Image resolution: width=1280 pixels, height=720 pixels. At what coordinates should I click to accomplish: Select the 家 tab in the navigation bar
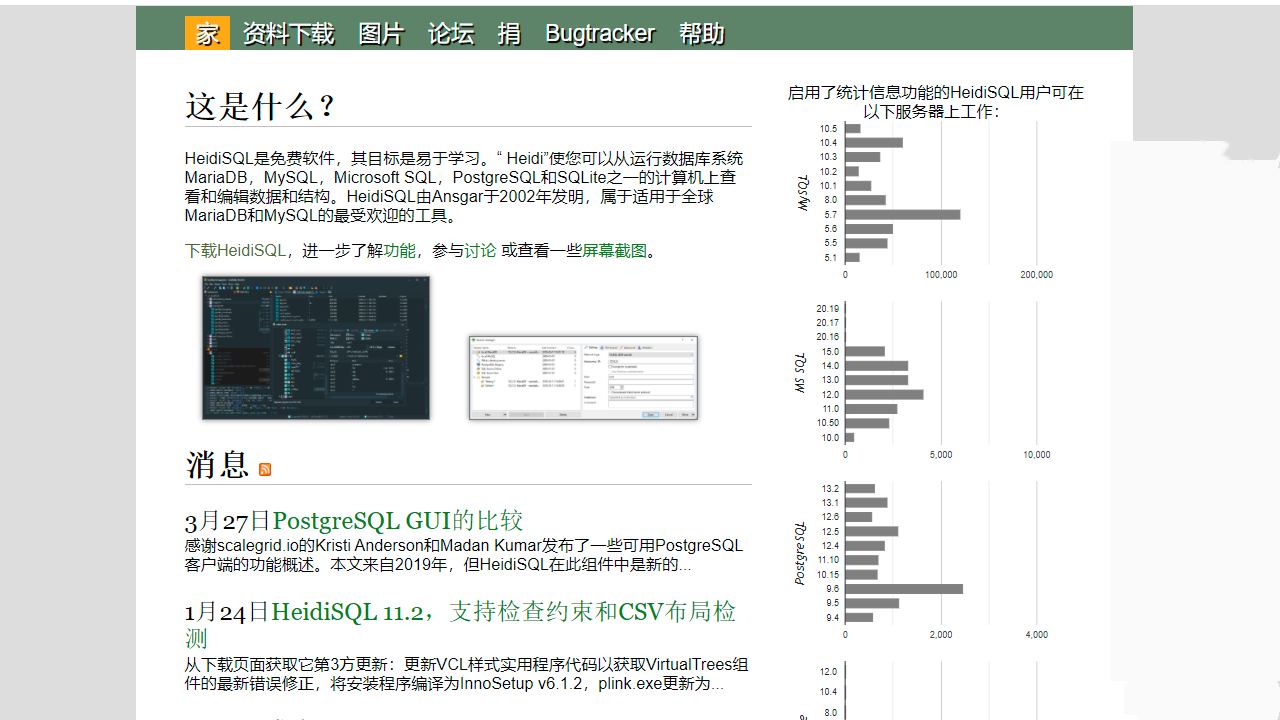[206, 33]
